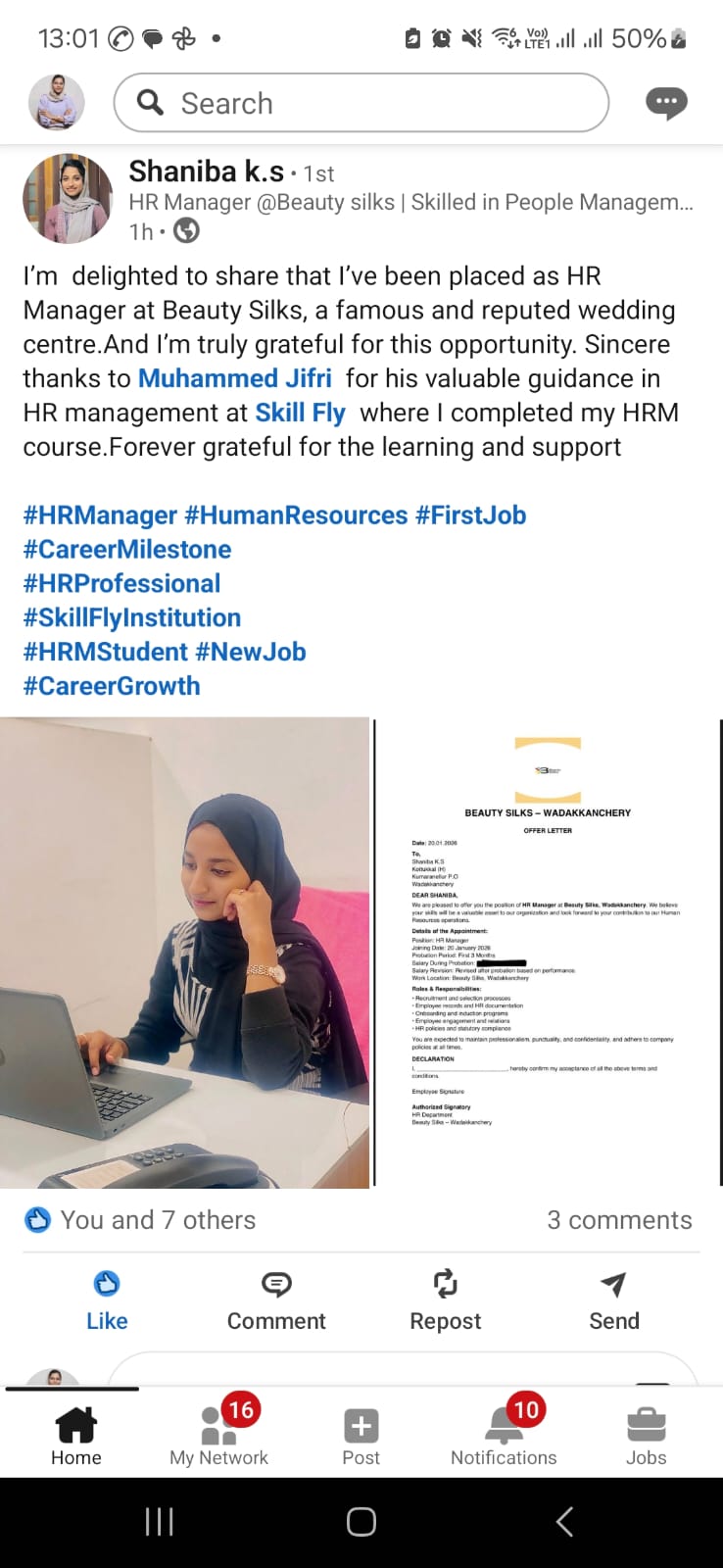Open Shaniba k.s author name

(x=206, y=172)
